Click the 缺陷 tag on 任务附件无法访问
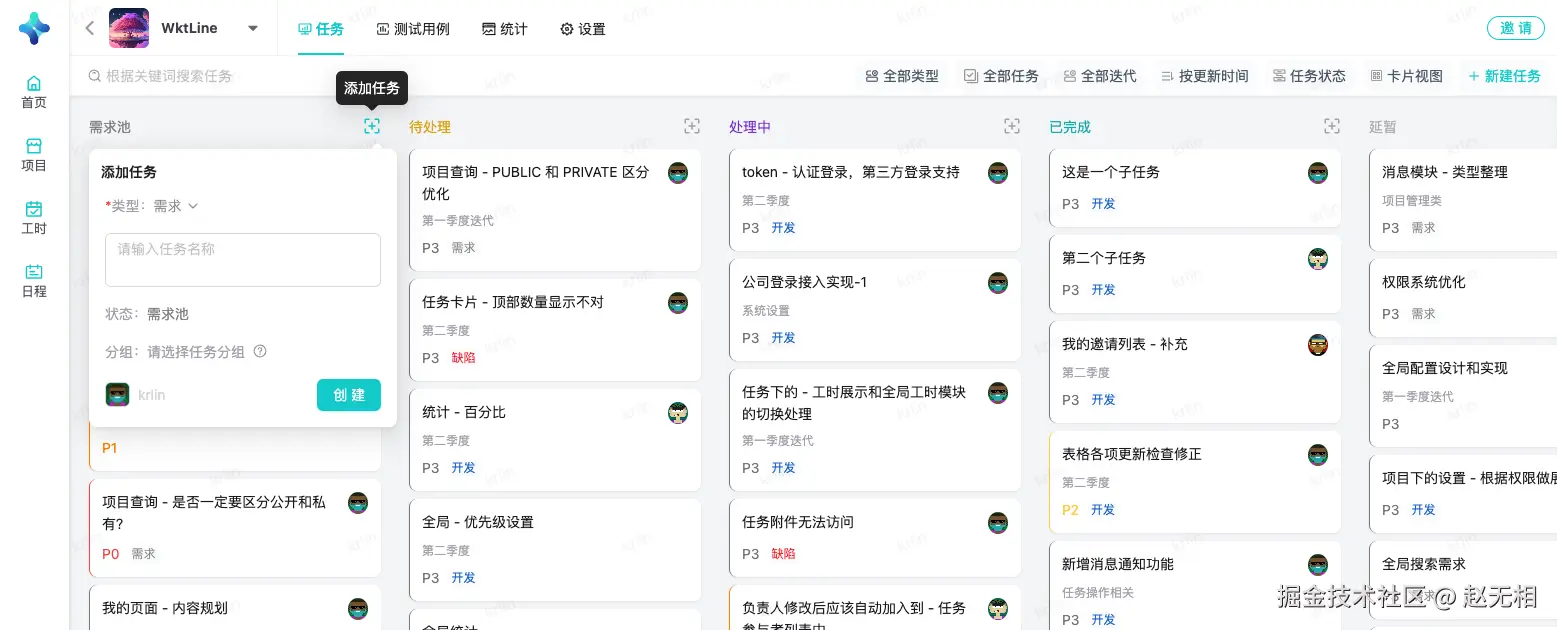1557x630 pixels. (783, 554)
